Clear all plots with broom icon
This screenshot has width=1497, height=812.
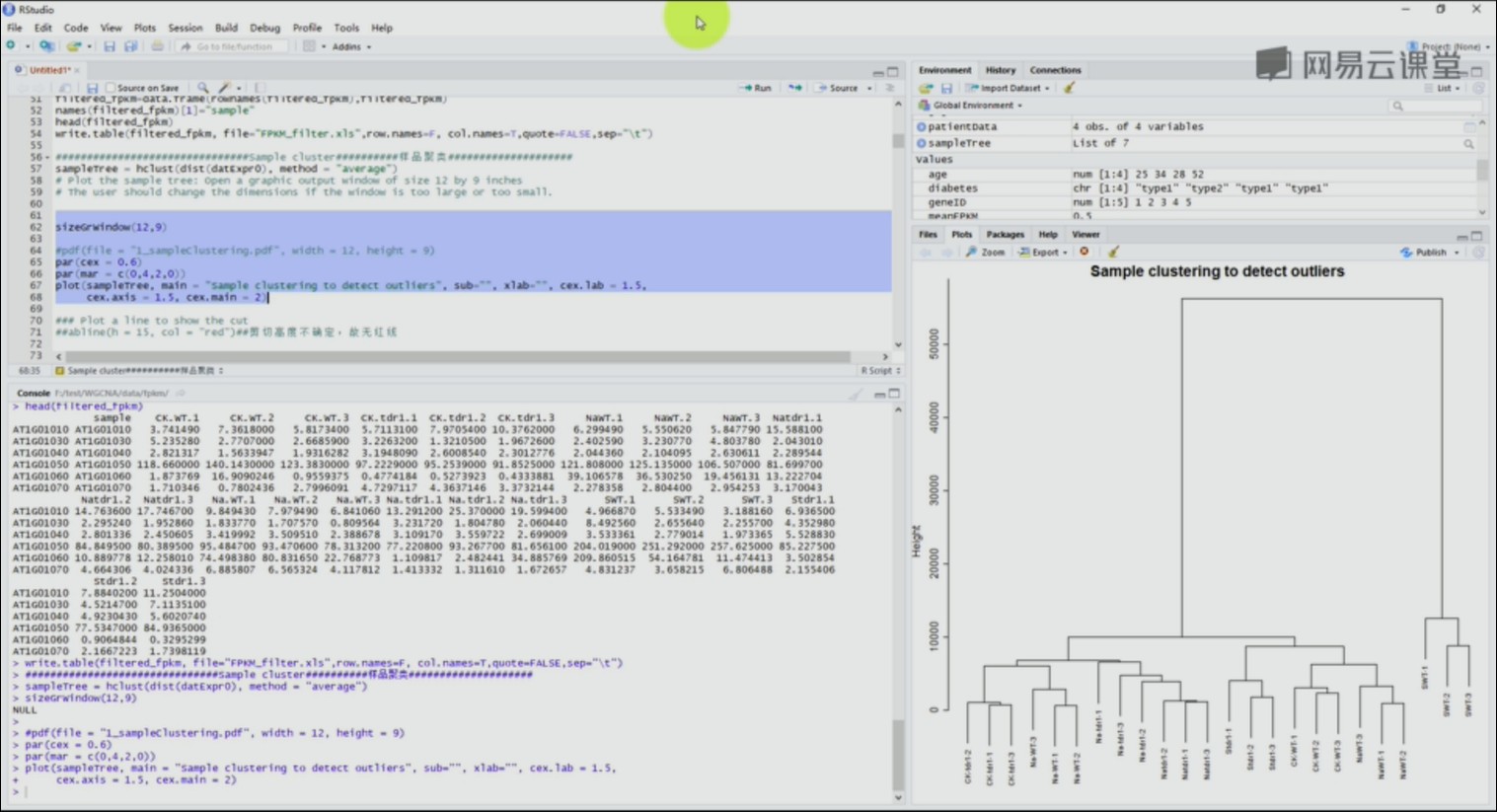1113,252
